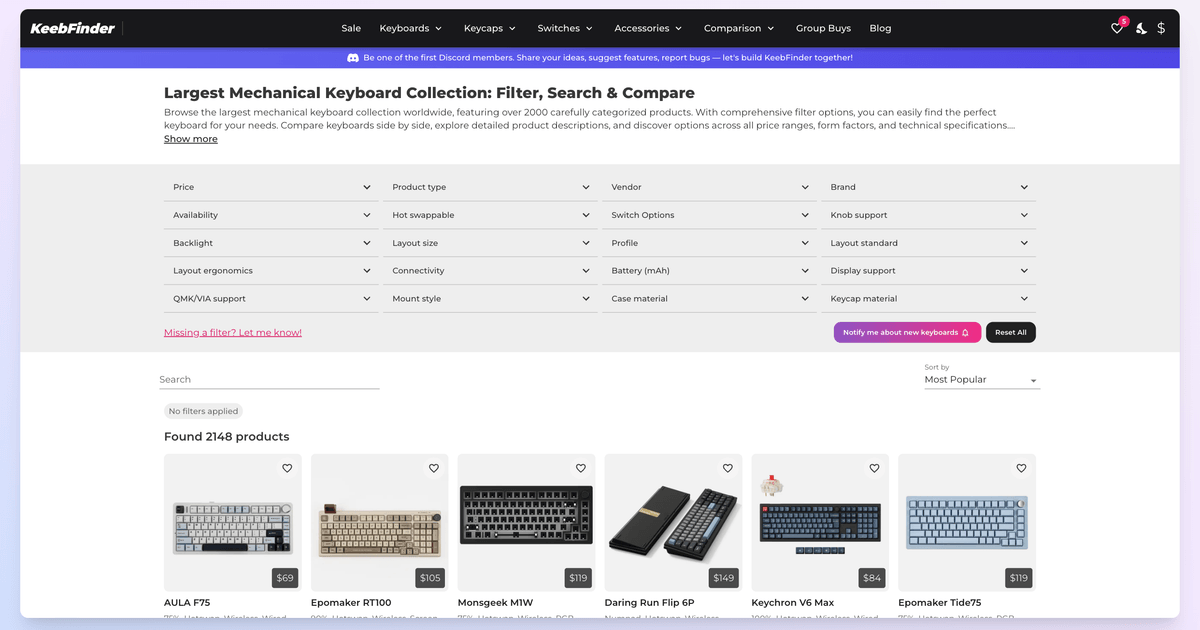Go to the Group Buys page
Viewport: 1200px width, 630px height.
823,28
